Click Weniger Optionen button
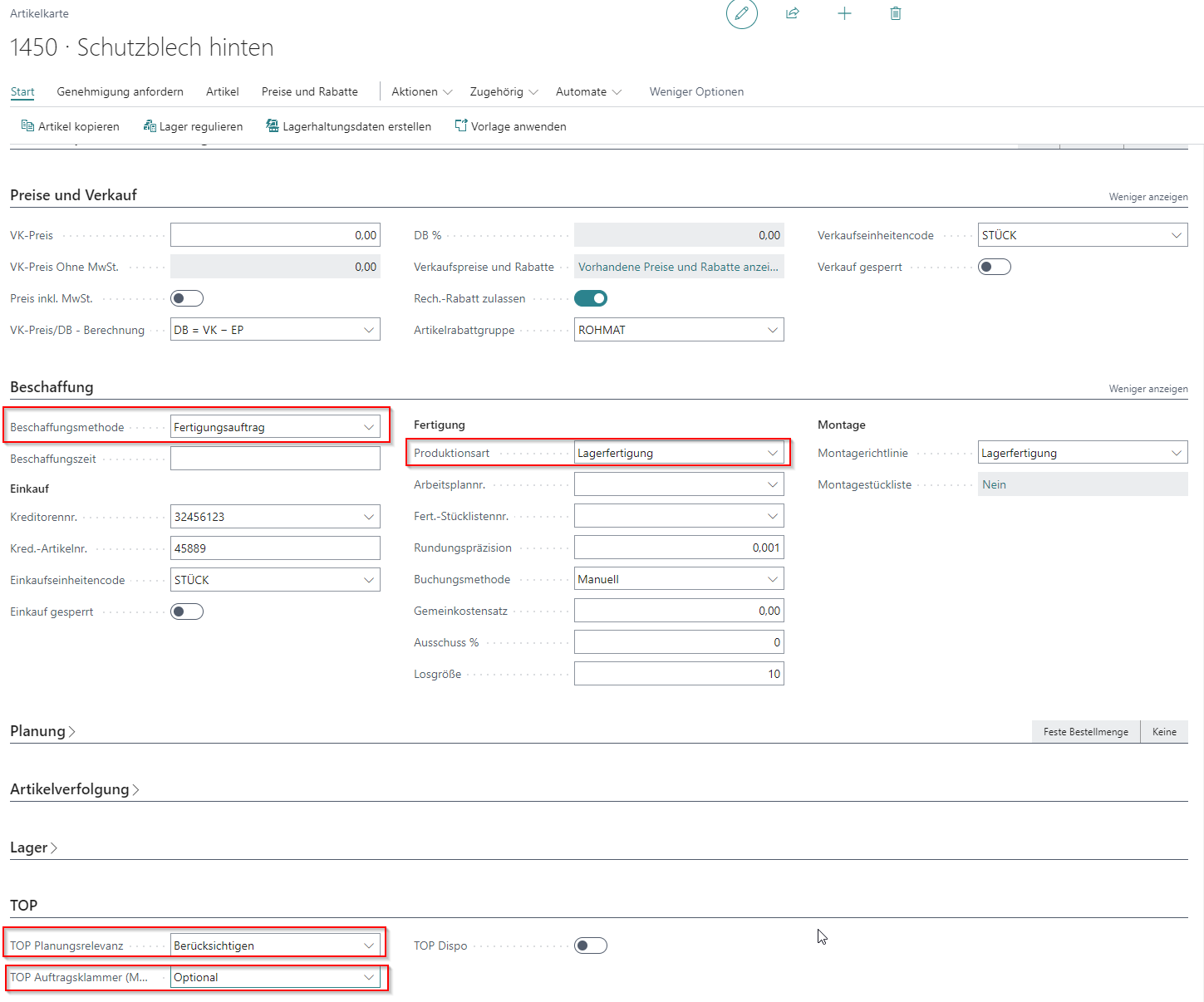 (696, 91)
